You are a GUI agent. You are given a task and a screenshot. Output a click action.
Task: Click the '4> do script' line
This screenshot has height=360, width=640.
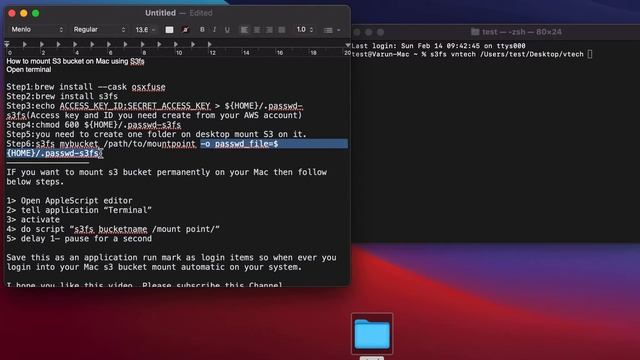point(113,229)
